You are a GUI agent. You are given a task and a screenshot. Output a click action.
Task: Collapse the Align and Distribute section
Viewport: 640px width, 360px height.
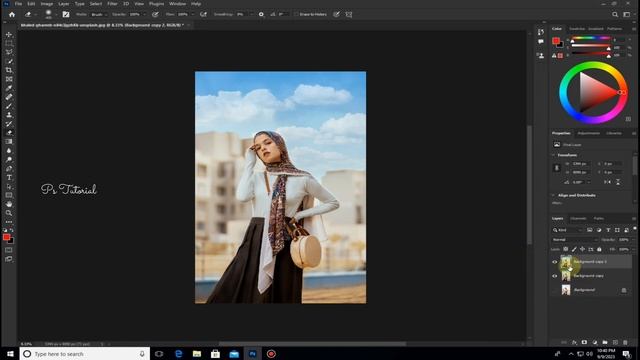553,196
